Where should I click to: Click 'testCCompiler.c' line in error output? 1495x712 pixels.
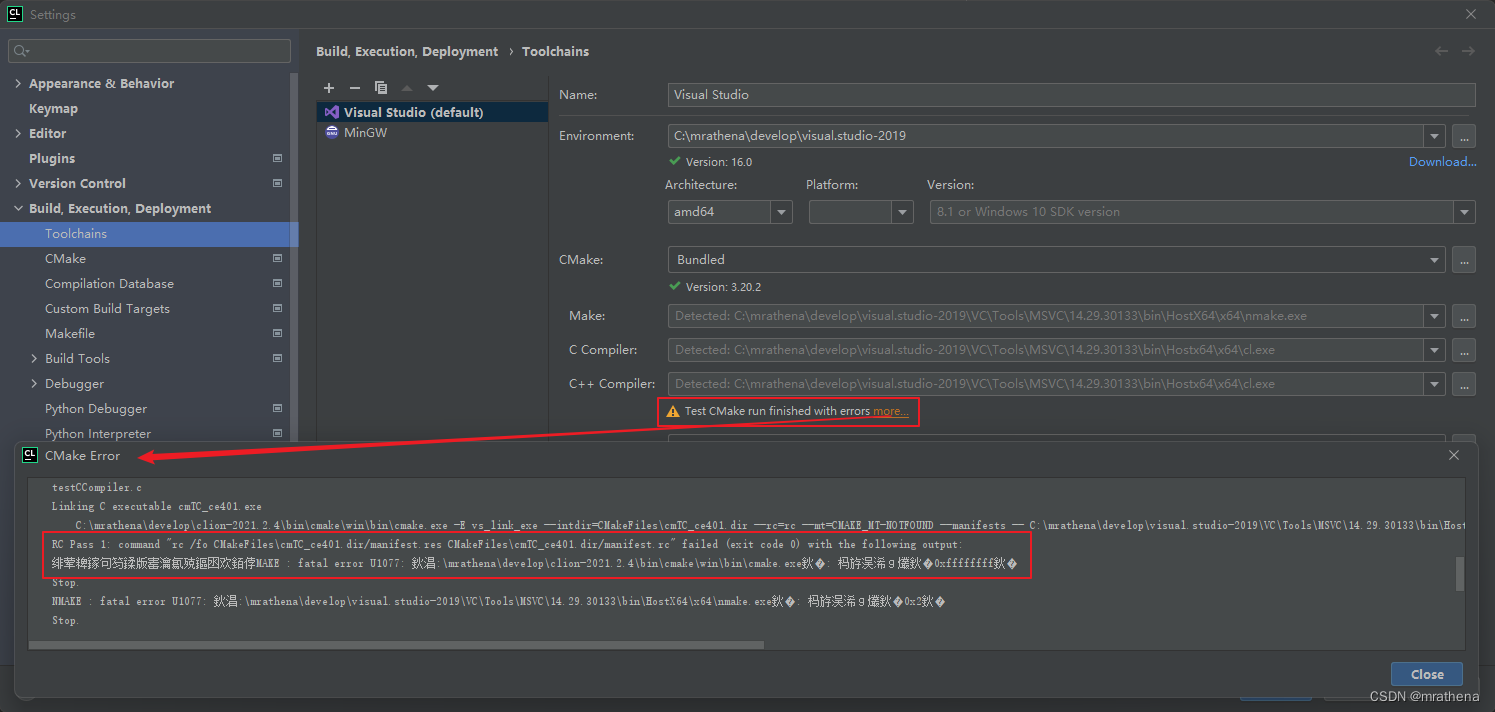click(97, 487)
